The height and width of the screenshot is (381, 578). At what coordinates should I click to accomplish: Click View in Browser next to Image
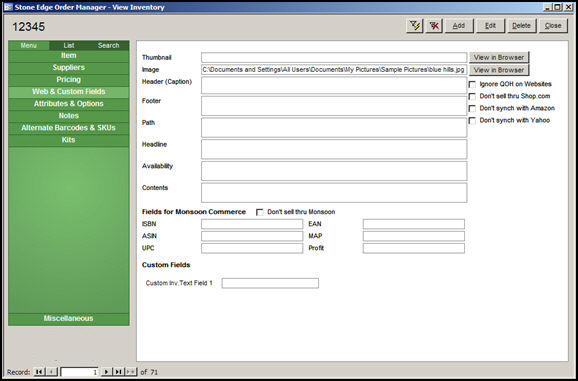click(x=499, y=70)
